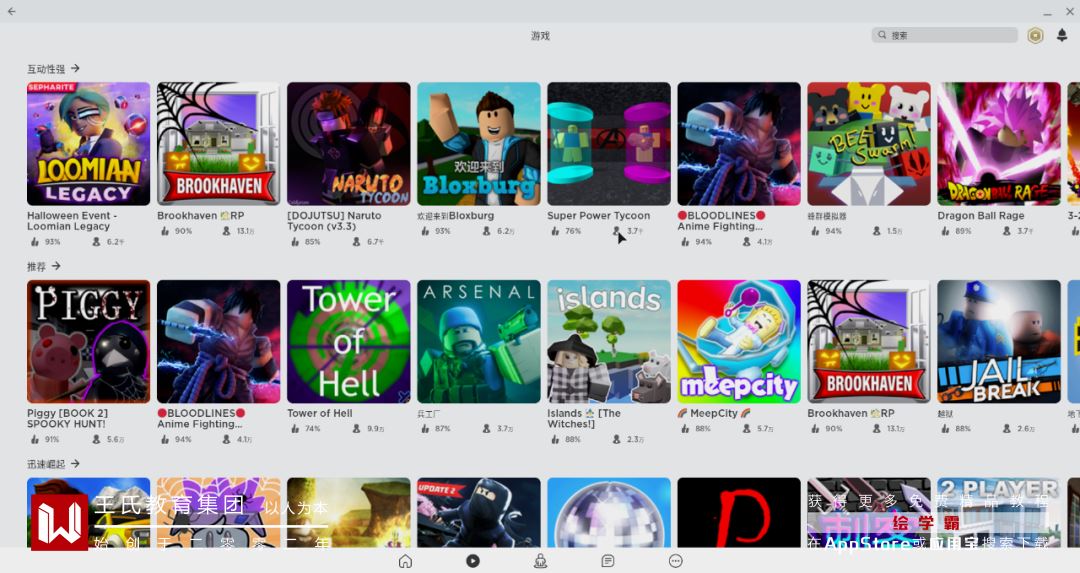
Task: Open the Jailbreak game thumbnail
Action: (x=999, y=342)
